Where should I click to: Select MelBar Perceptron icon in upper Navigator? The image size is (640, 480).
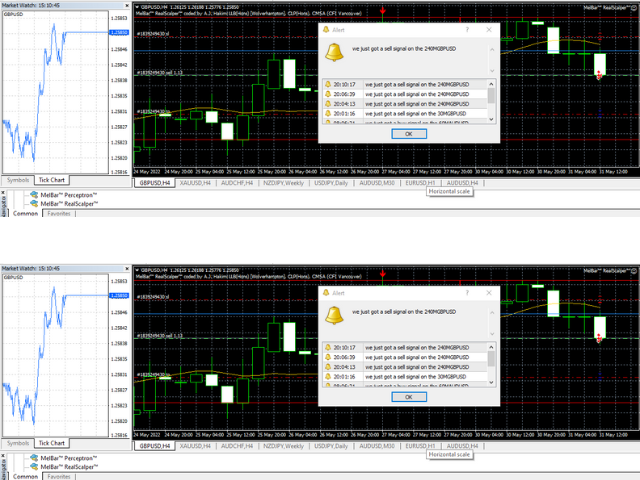[x=34, y=195]
